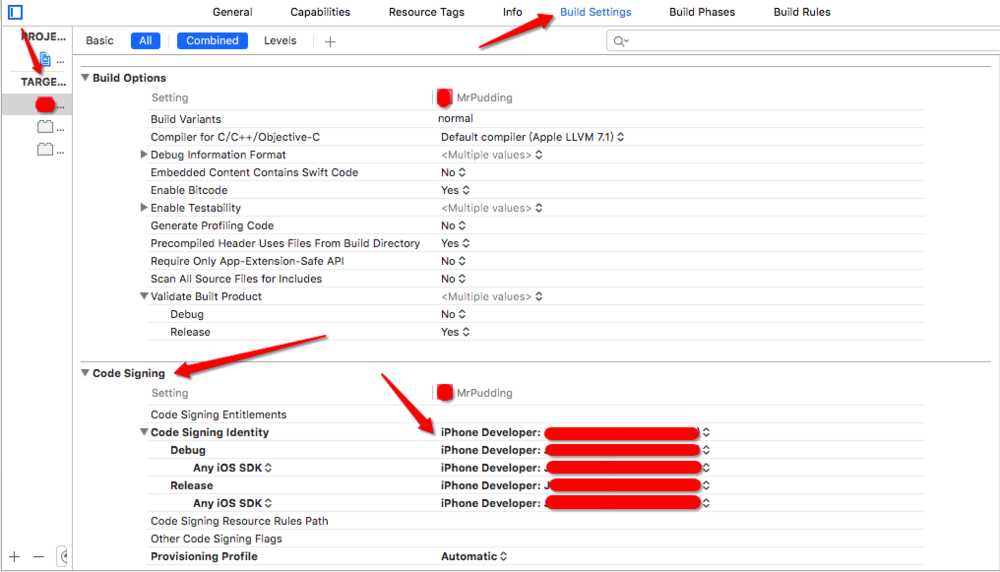Open Provisioning Profile Automatic dropdown

tap(473, 556)
